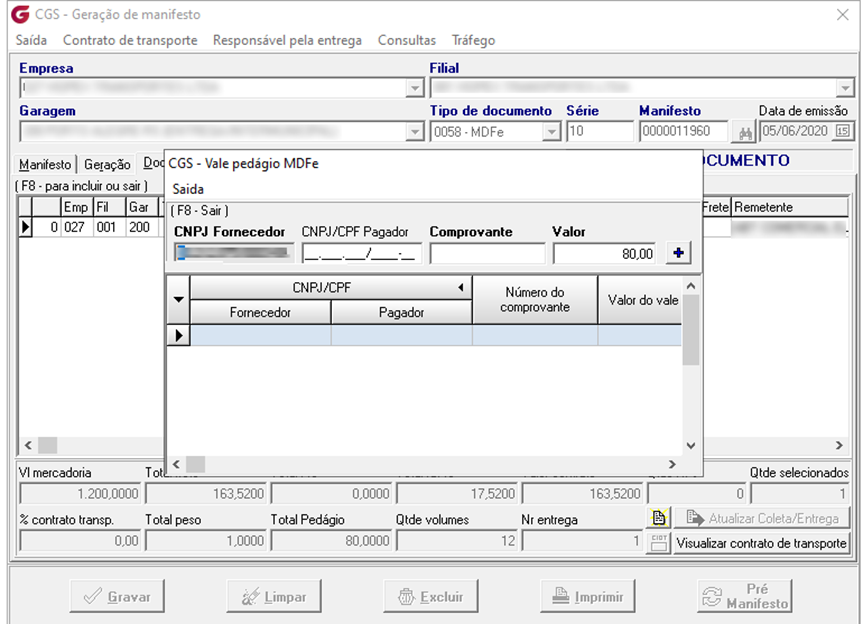
Task: Switch to the Geração tab
Action: pos(107,165)
